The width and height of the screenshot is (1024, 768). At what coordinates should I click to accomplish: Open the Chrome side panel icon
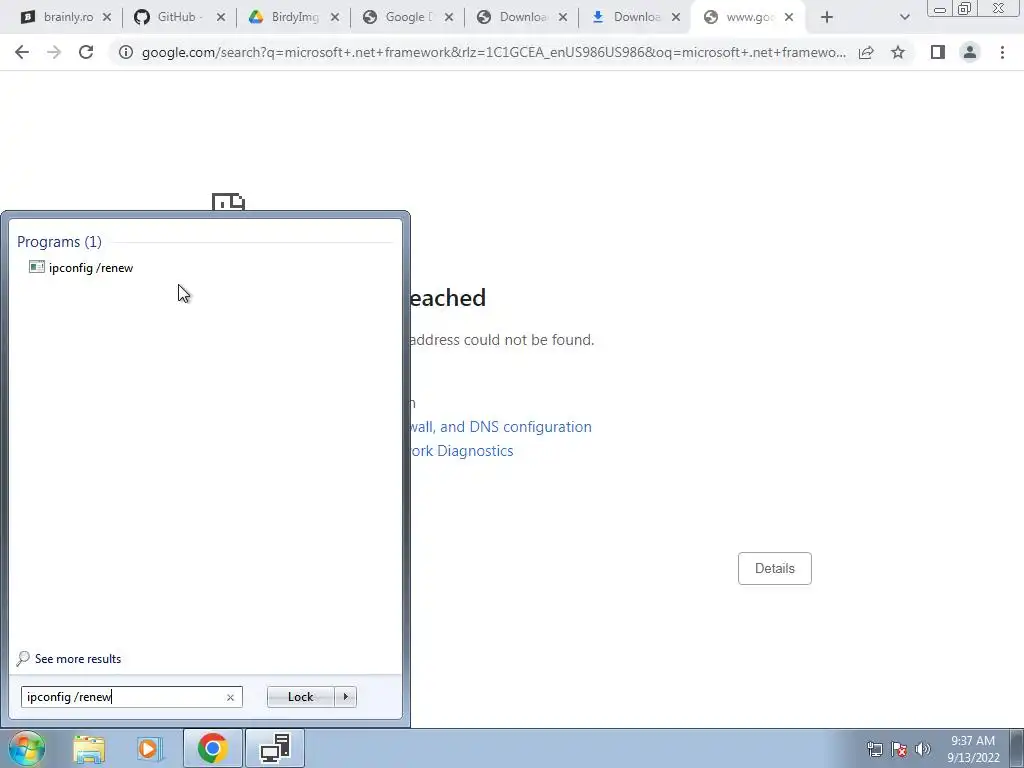pyautogui.click(x=938, y=52)
